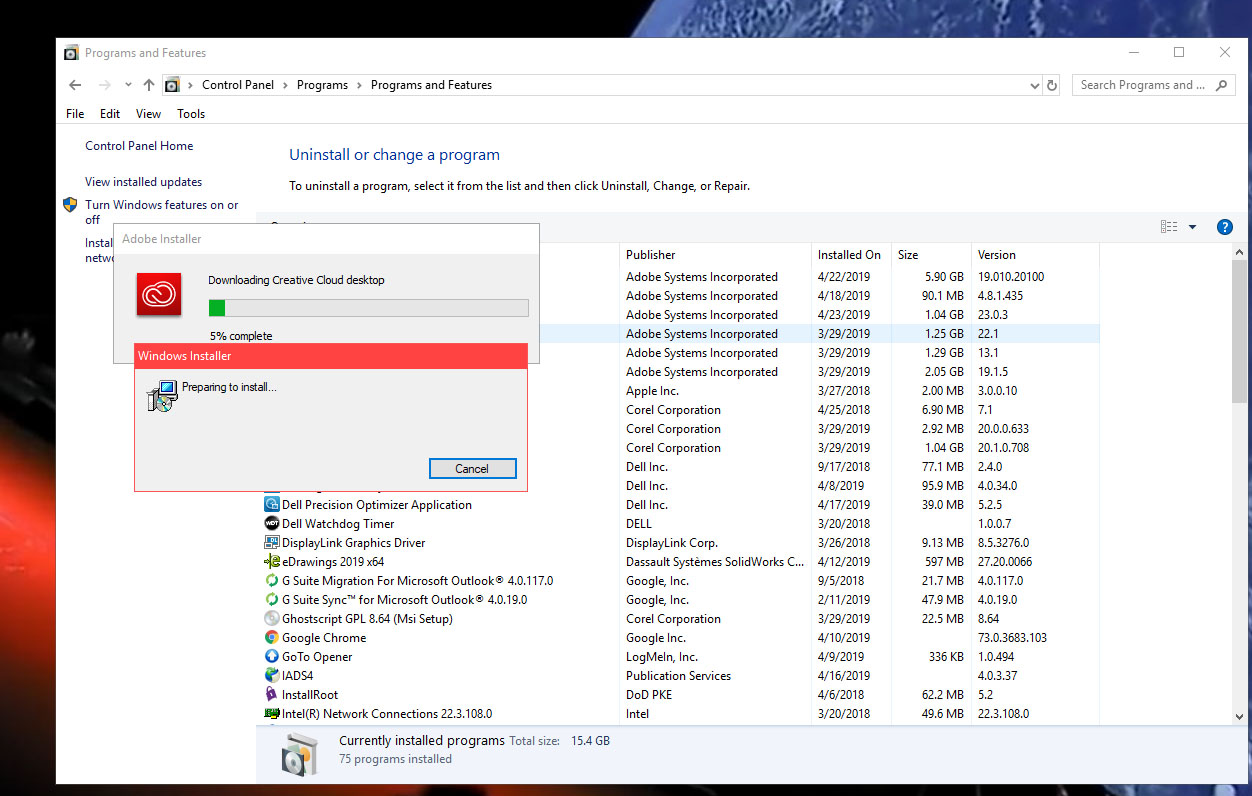The width and height of the screenshot is (1252, 796).
Task: Click the up-one-level arrow icon
Action: point(148,85)
